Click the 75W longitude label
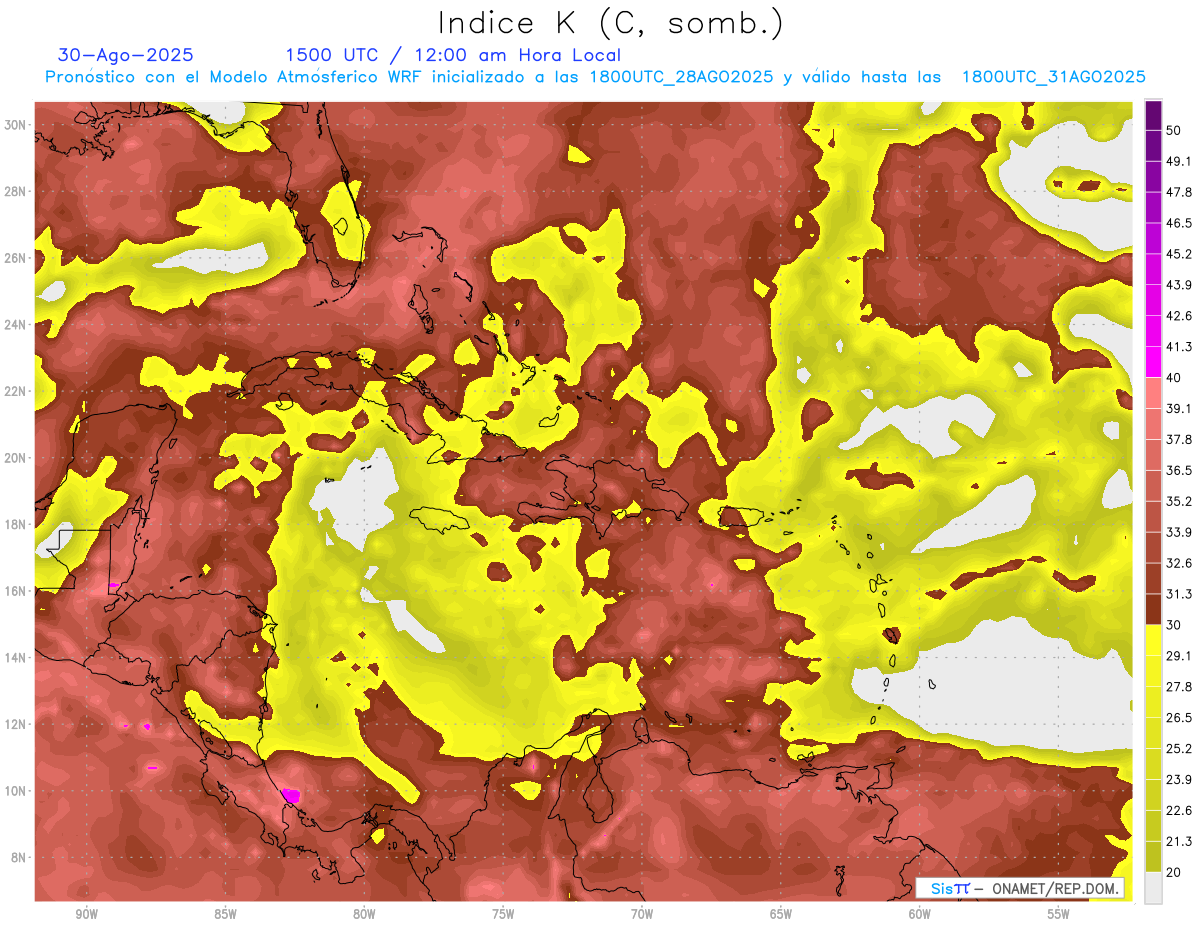The image size is (1200, 927). click(x=503, y=914)
